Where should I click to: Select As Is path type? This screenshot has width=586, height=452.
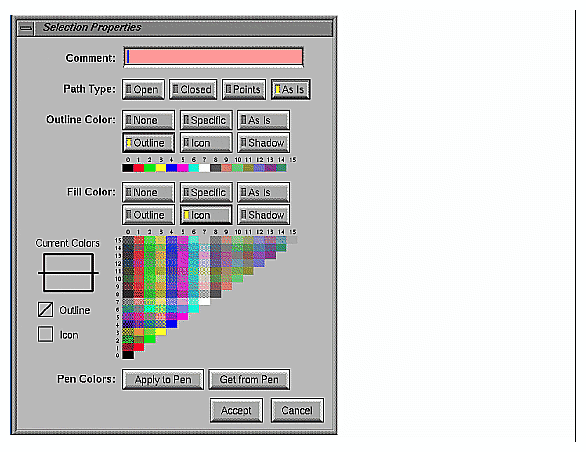[x=290, y=89]
